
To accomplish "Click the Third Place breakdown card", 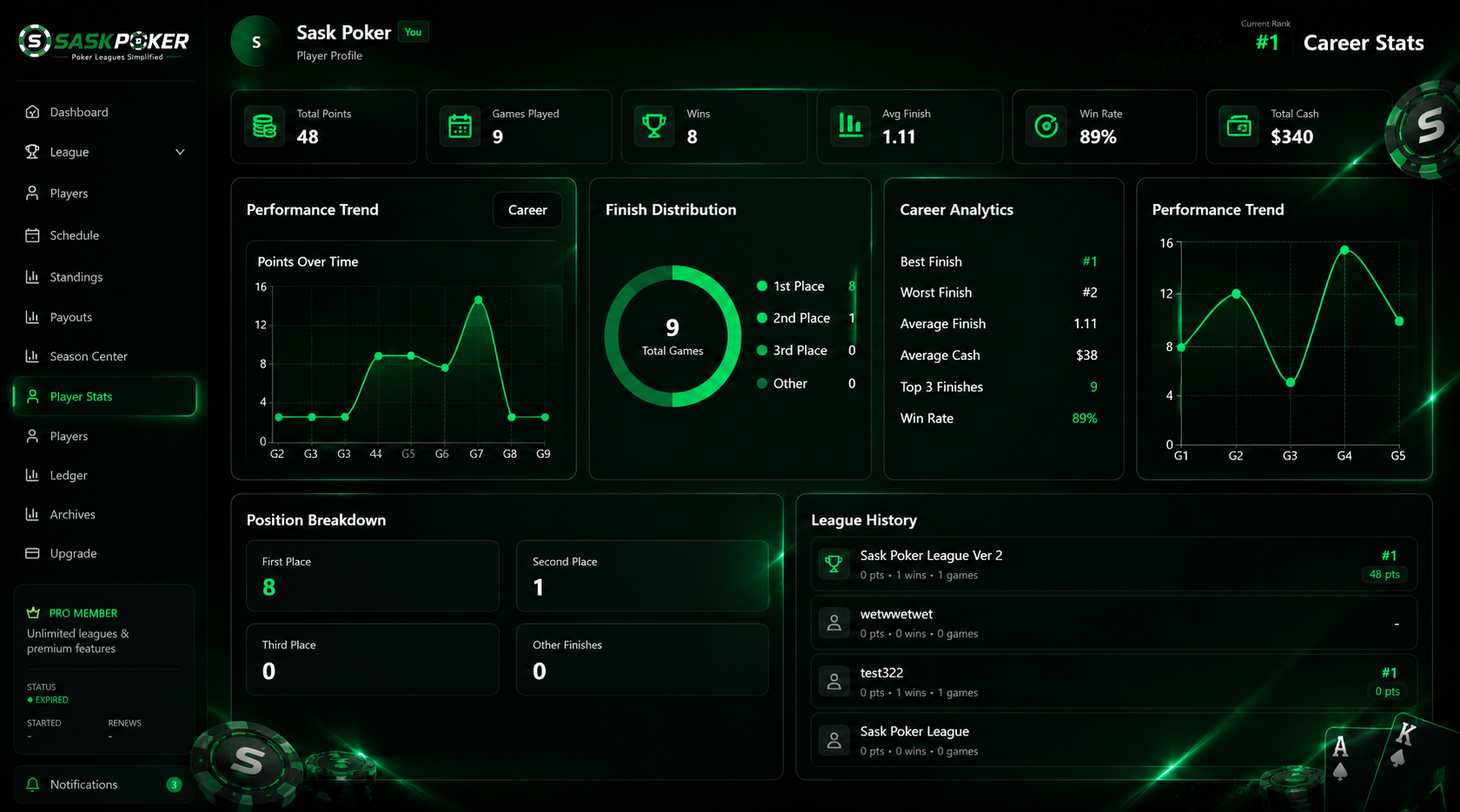I will point(373,659).
